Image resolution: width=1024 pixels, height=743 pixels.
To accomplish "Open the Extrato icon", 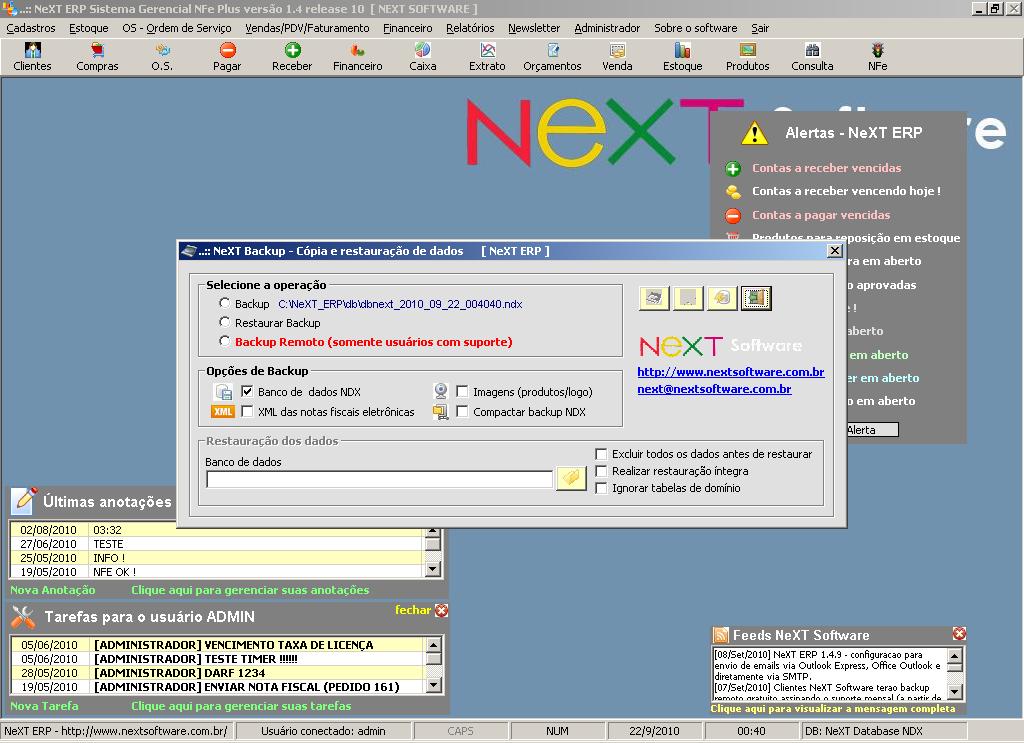I will click(487, 57).
